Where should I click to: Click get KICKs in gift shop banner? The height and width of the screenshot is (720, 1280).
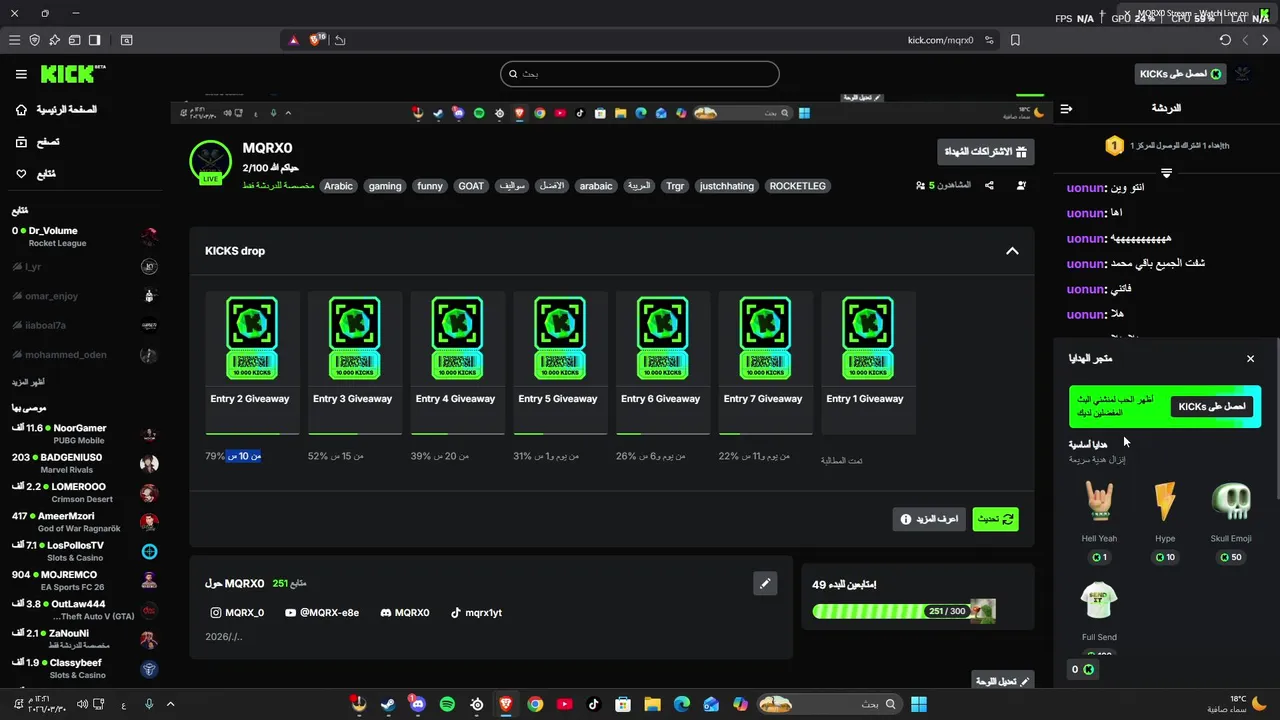coord(1212,407)
